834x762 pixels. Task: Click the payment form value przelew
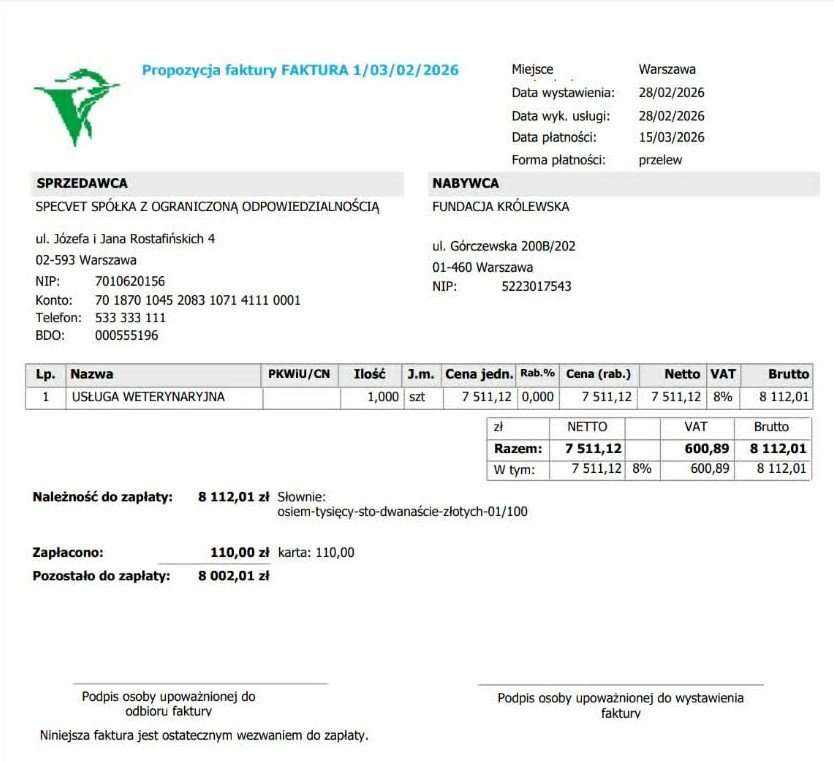[x=660, y=161]
